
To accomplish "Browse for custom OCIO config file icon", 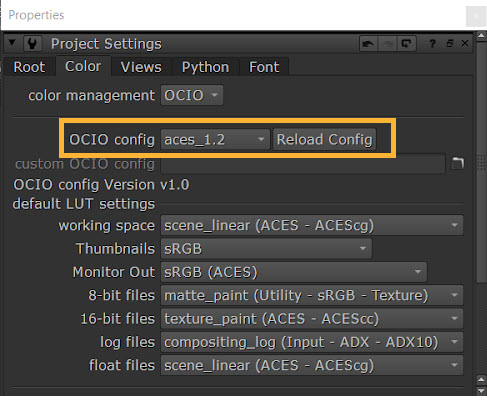I will [458, 163].
